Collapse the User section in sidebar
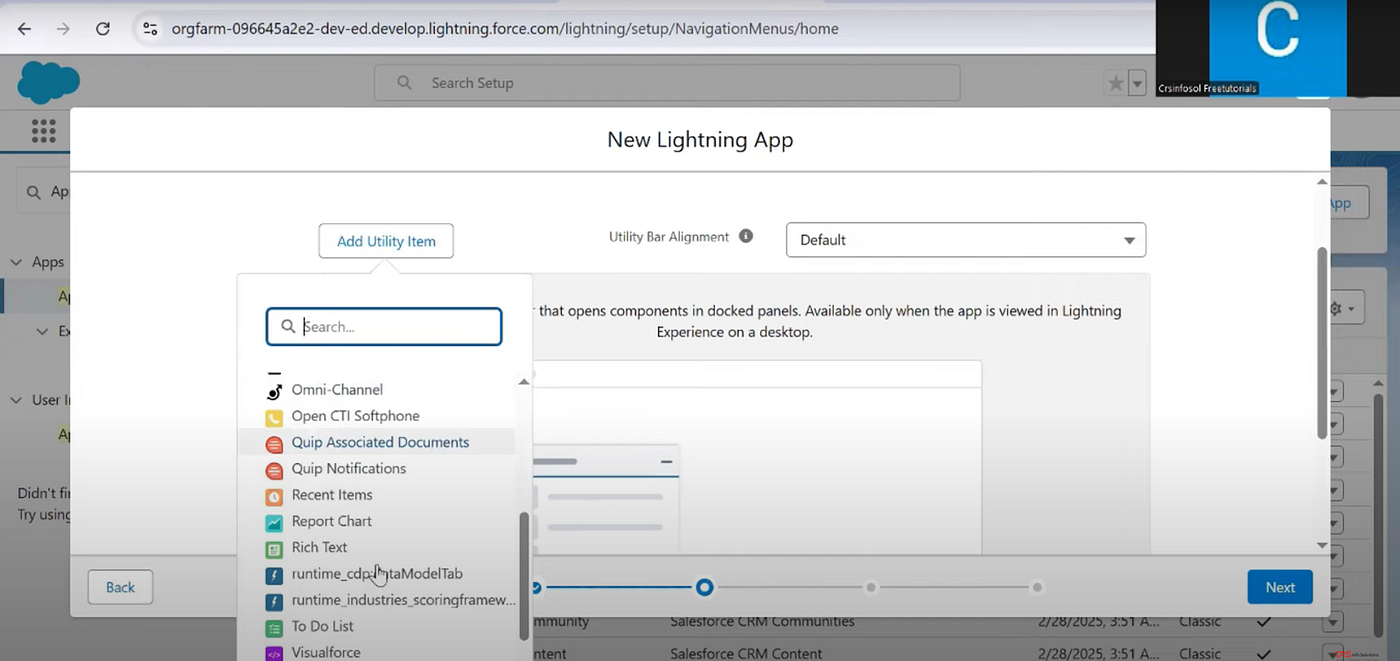The image size is (1400, 661). coord(17,400)
